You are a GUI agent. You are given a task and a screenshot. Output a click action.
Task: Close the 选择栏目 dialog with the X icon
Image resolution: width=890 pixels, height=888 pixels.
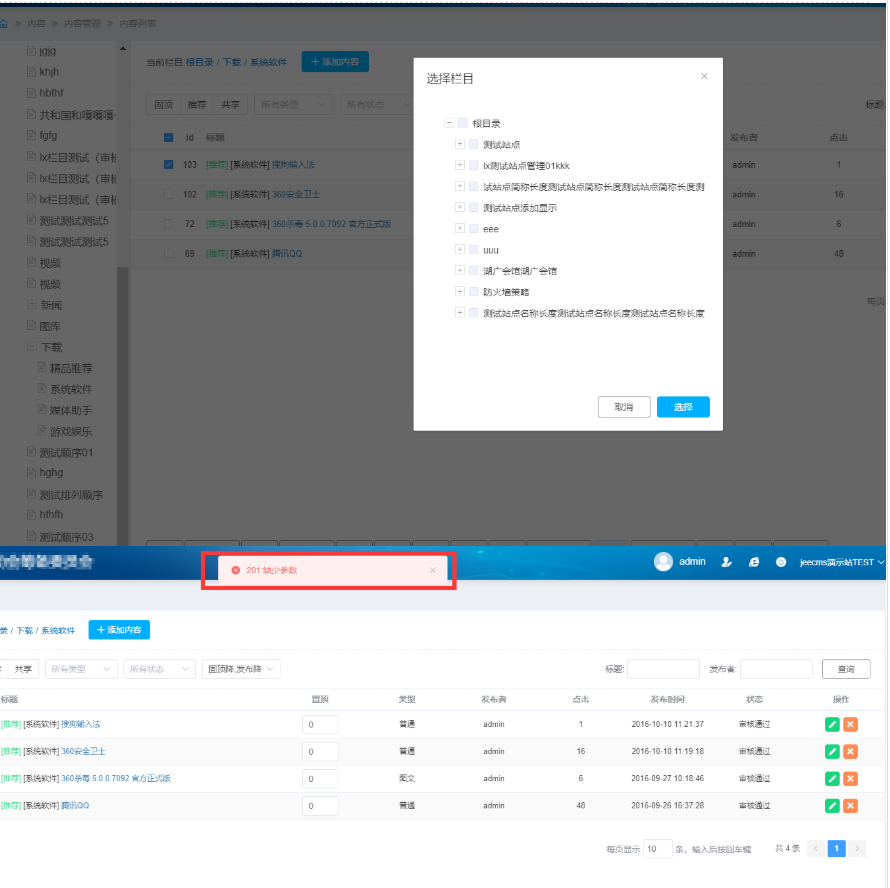(704, 76)
